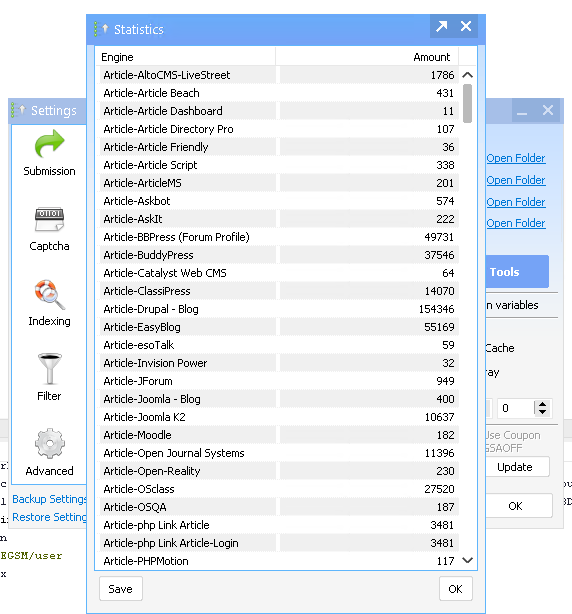Increase the numeric spinner value showing 0
The image size is (572, 614).
pyautogui.click(x=542, y=404)
